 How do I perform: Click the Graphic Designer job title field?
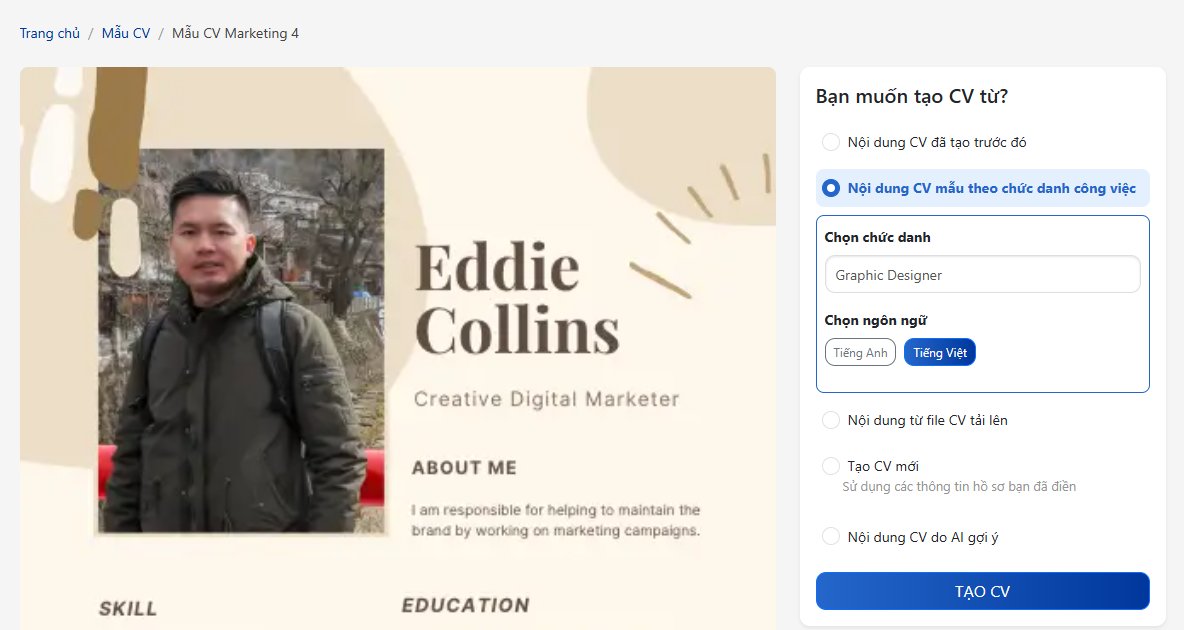[982, 275]
